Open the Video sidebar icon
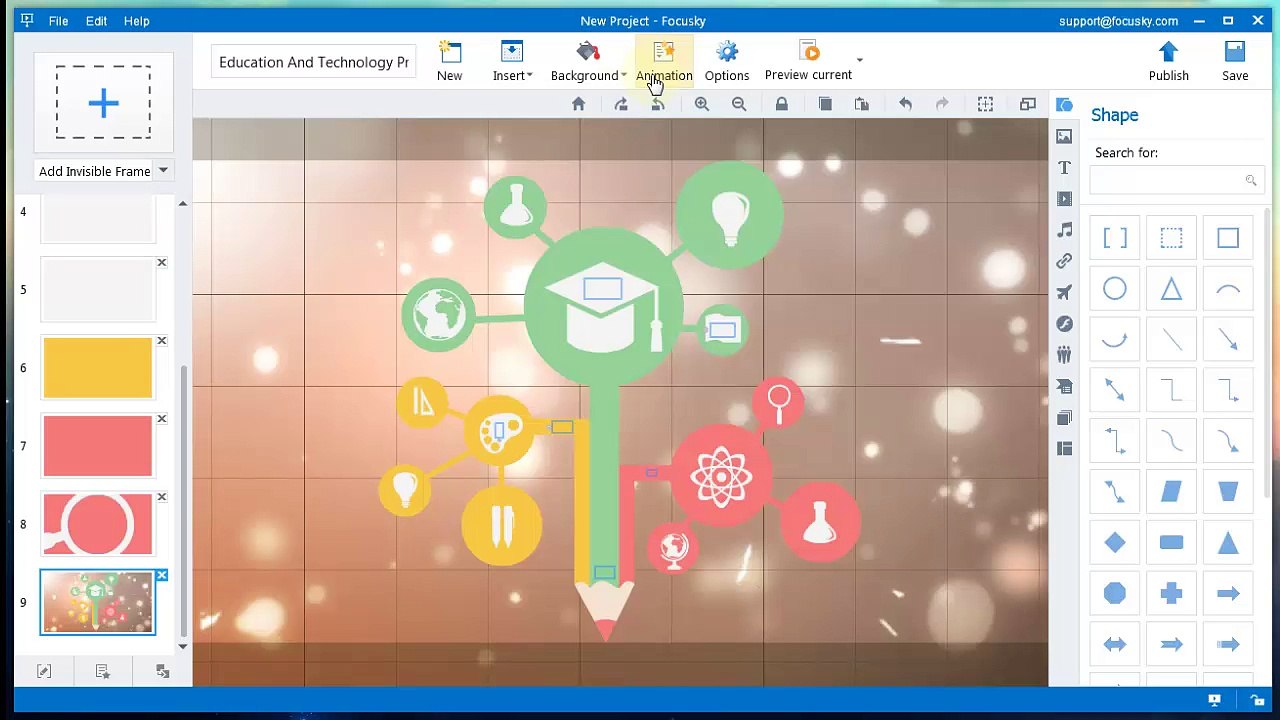1280x720 pixels. click(x=1064, y=199)
